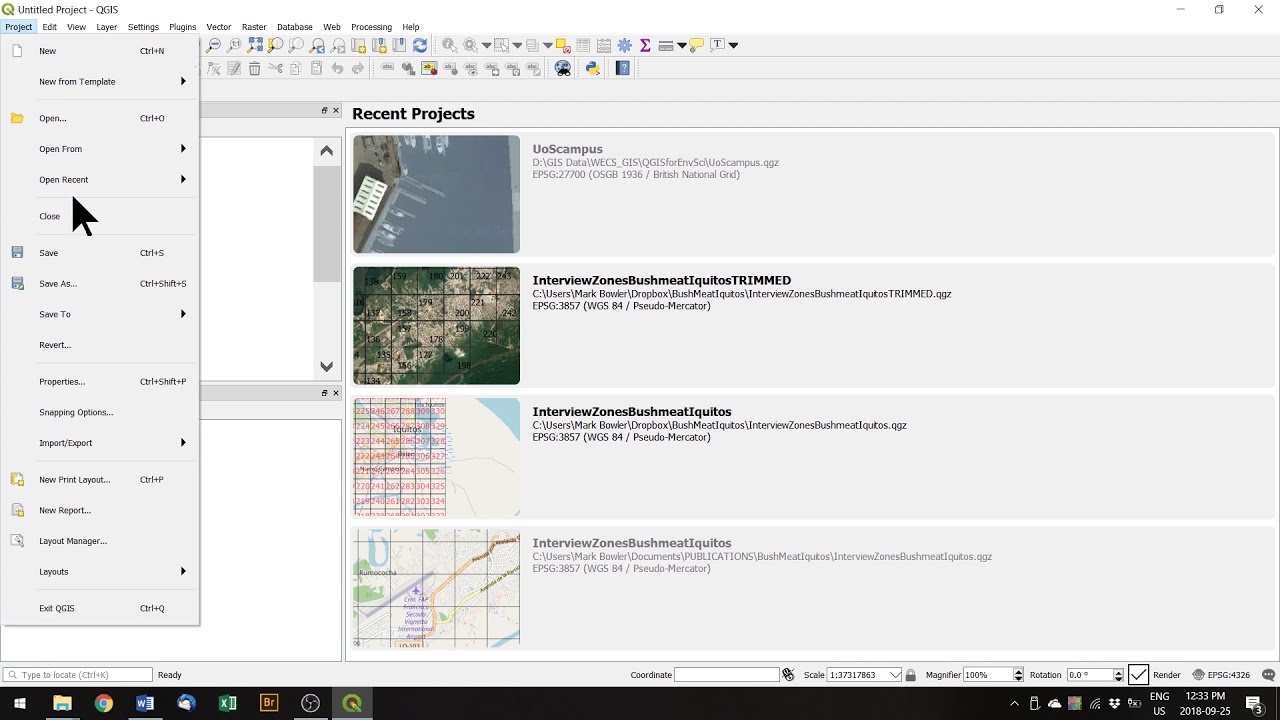Expand the New from Template submenu arrow
Viewport: 1280px width, 720px height.
coord(183,81)
